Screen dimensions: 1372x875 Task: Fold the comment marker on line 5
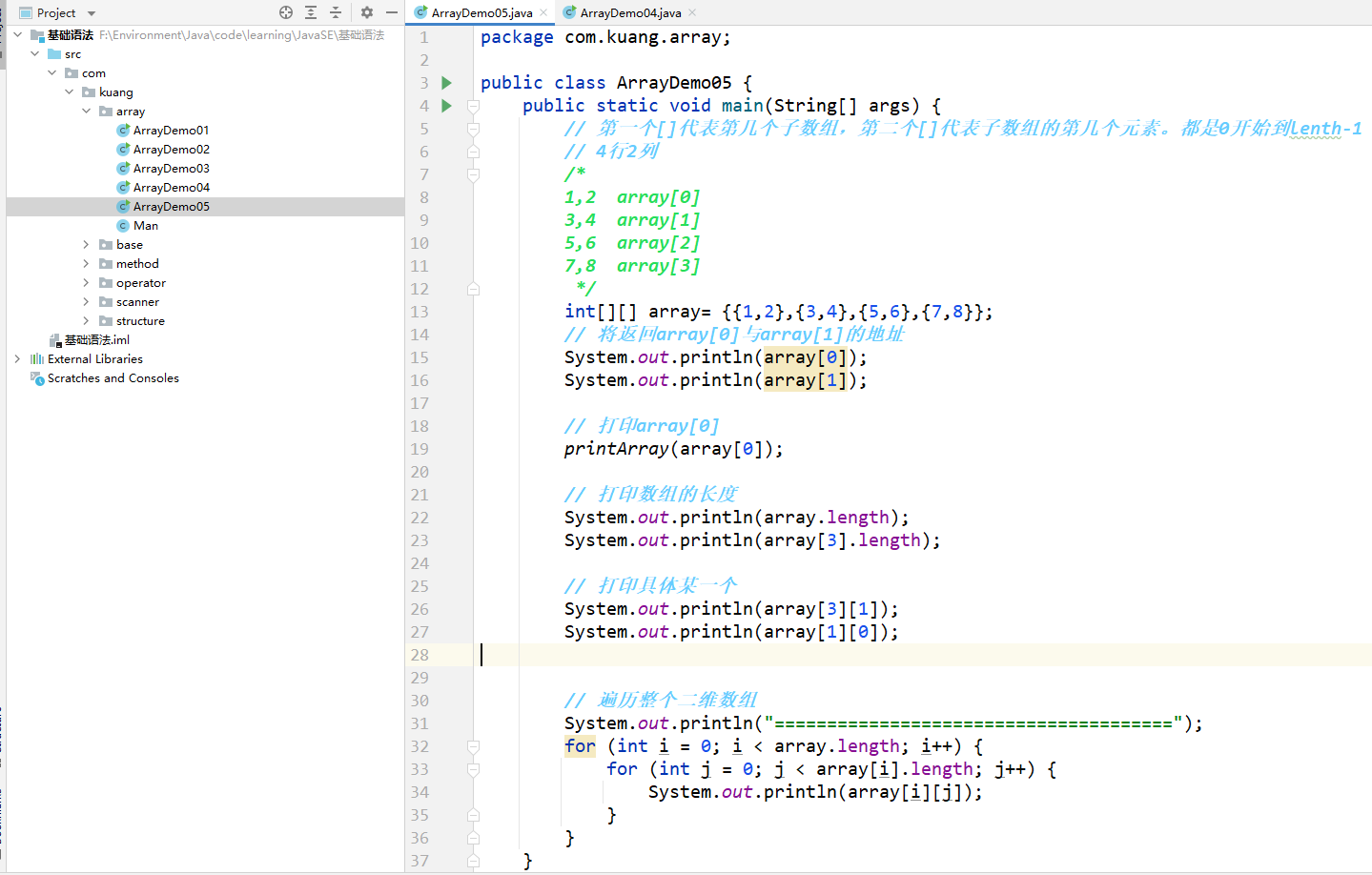click(473, 129)
